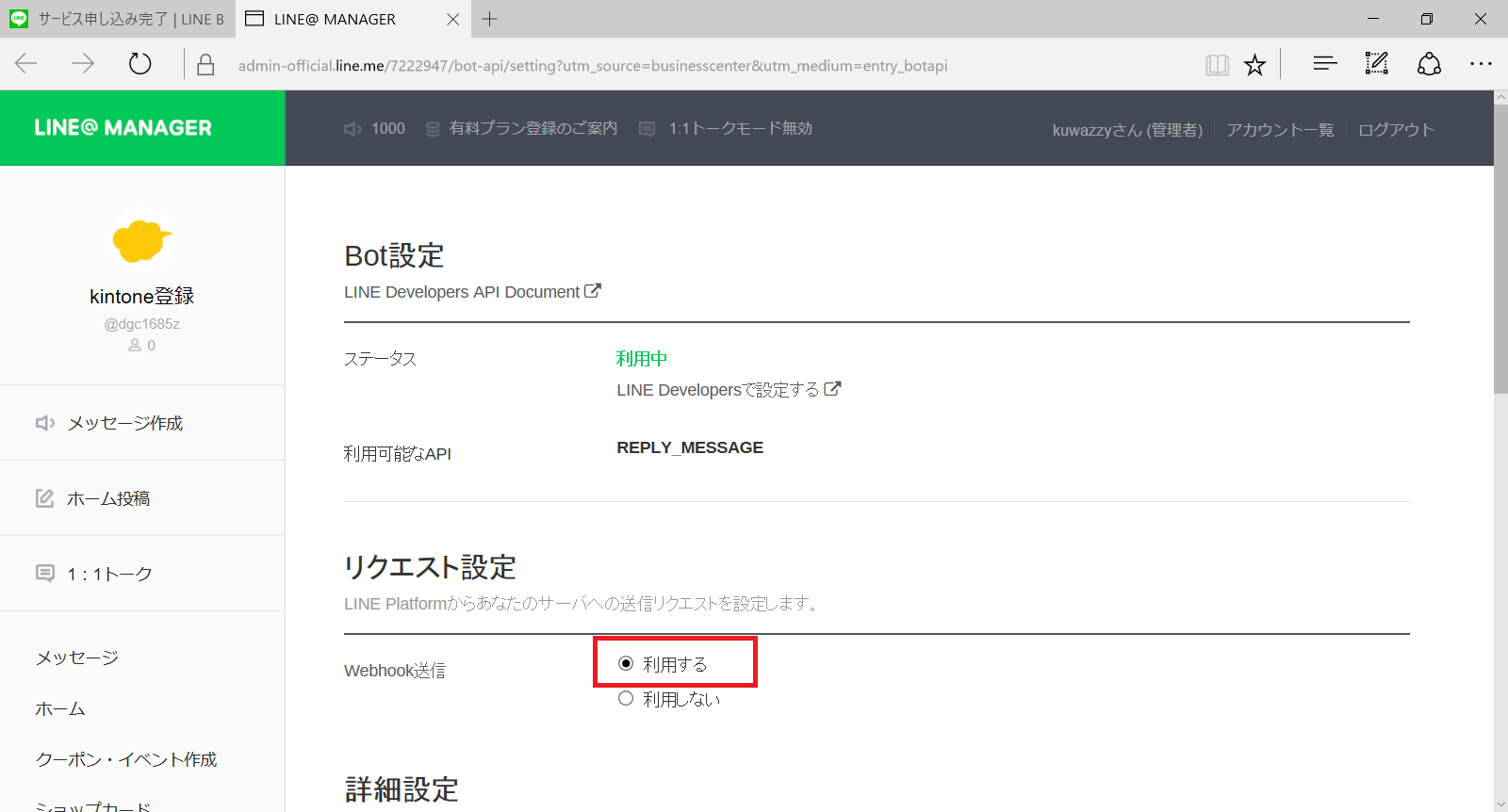Click the REPLY_MESSAGE API value

pos(690,447)
